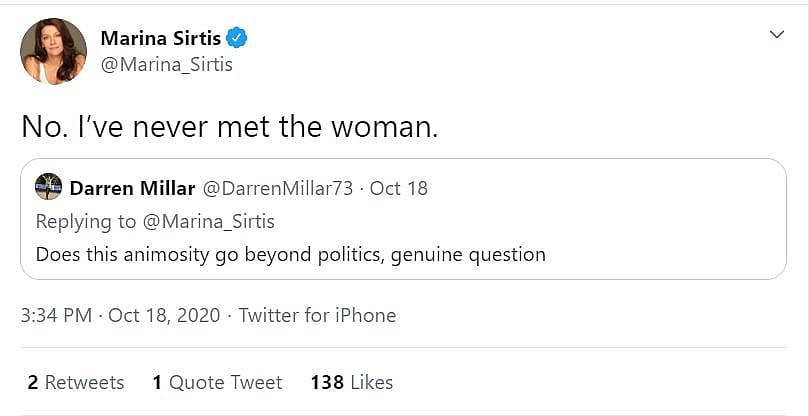Open the Marina Sirtis display name

point(160,39)
